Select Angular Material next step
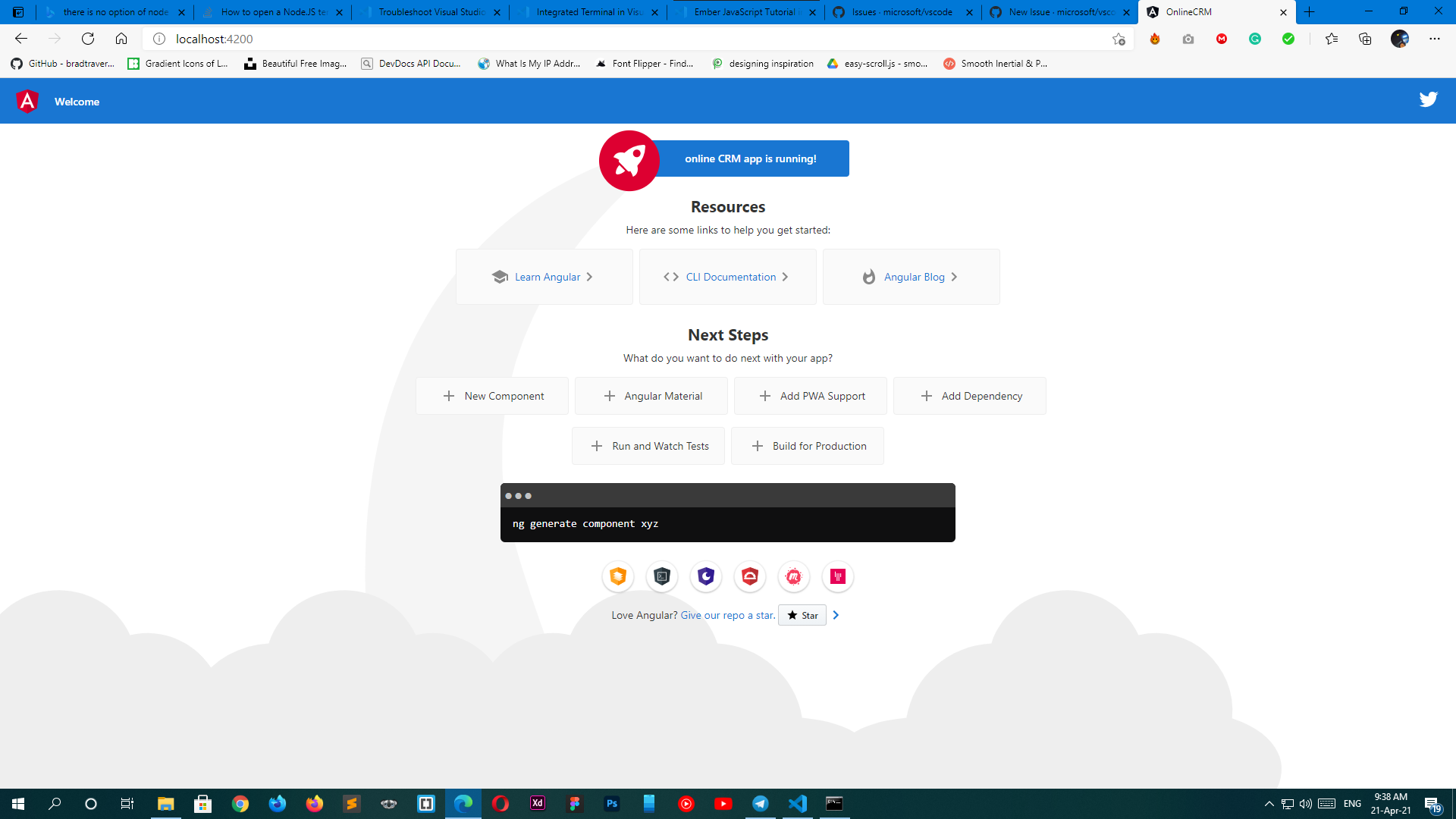 [x=651, y=396]
